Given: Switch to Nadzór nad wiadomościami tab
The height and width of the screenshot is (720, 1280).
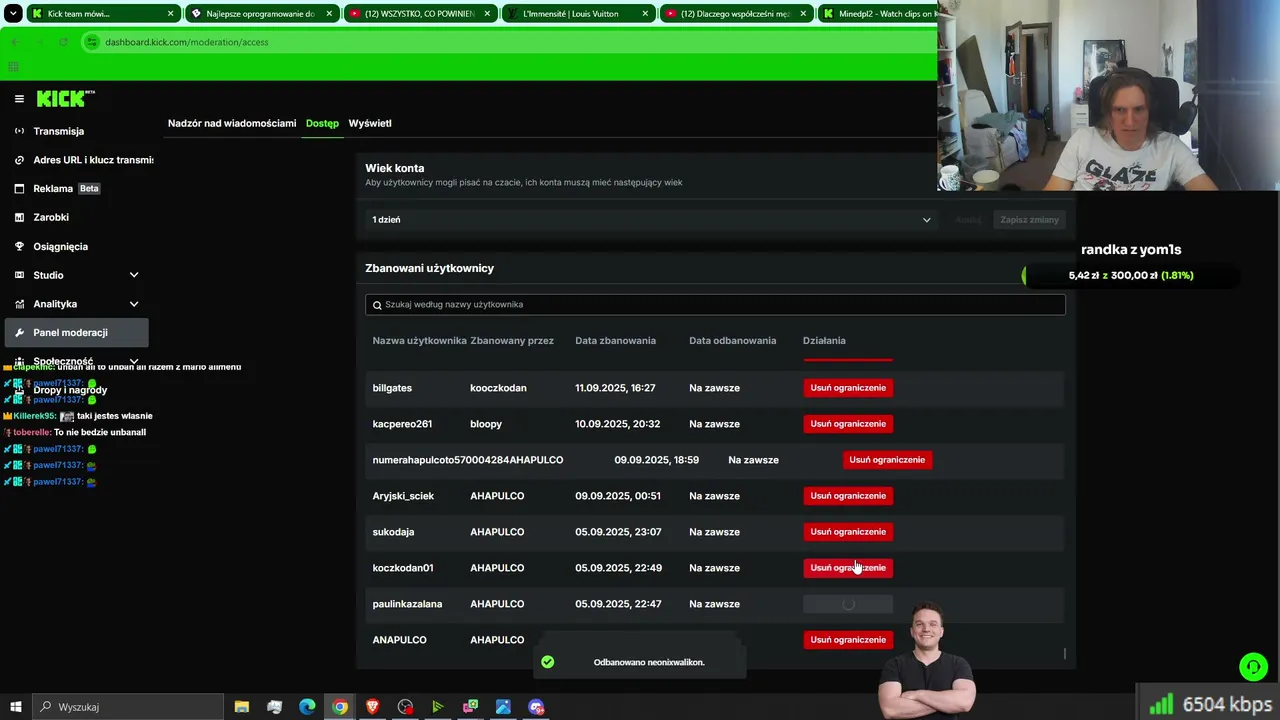Looking at the screenshot, I should [x=232, y=123].
